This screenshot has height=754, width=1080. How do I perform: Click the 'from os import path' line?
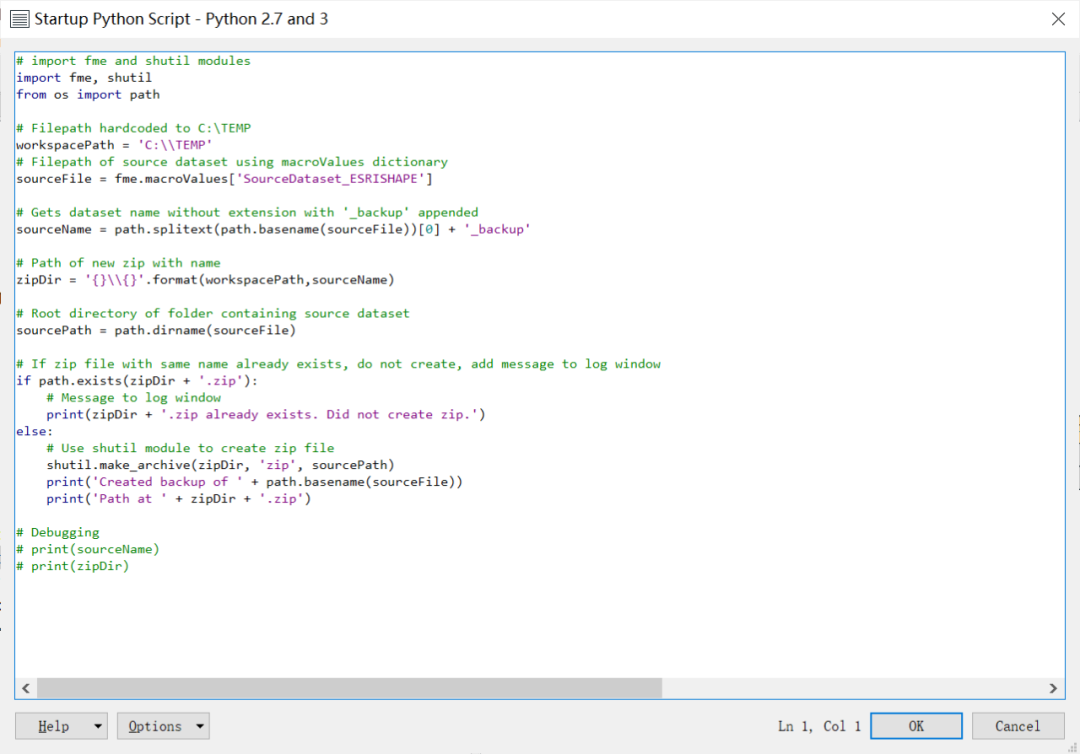click(88, 94)
